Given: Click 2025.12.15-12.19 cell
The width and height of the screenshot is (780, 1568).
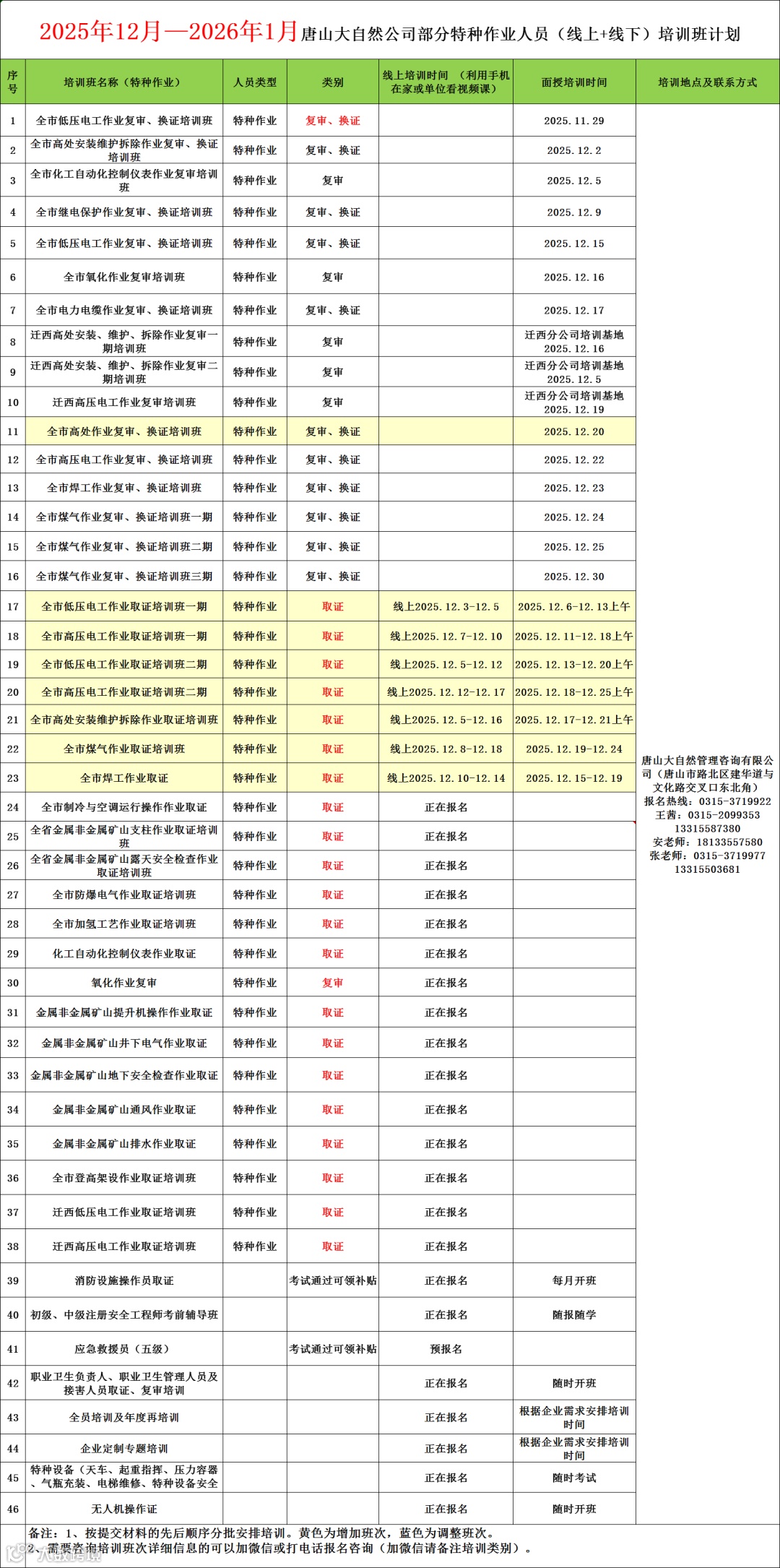Looking at the screenshot, I should click(574, 777).
